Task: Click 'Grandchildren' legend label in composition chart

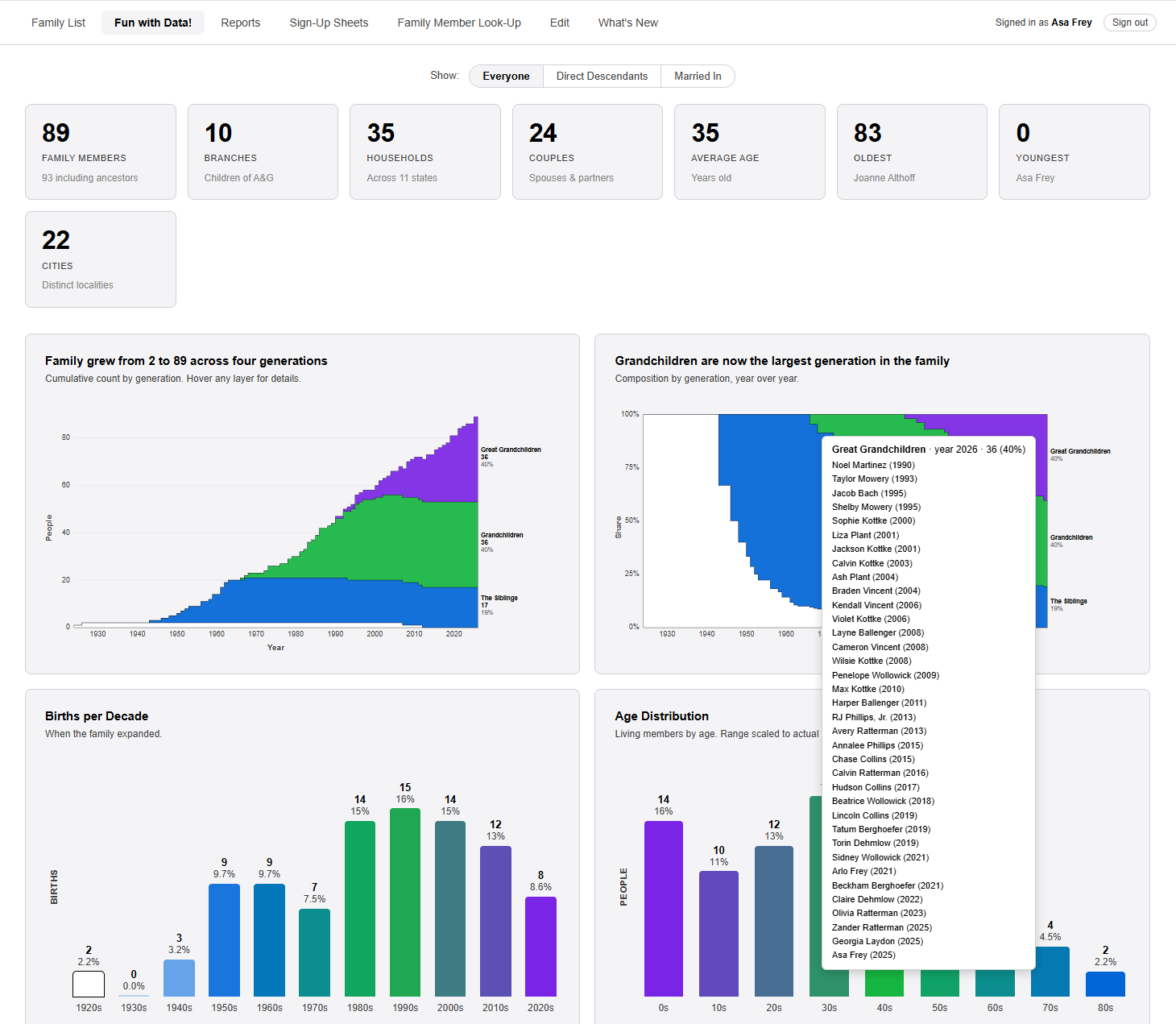Action: 1071,537
